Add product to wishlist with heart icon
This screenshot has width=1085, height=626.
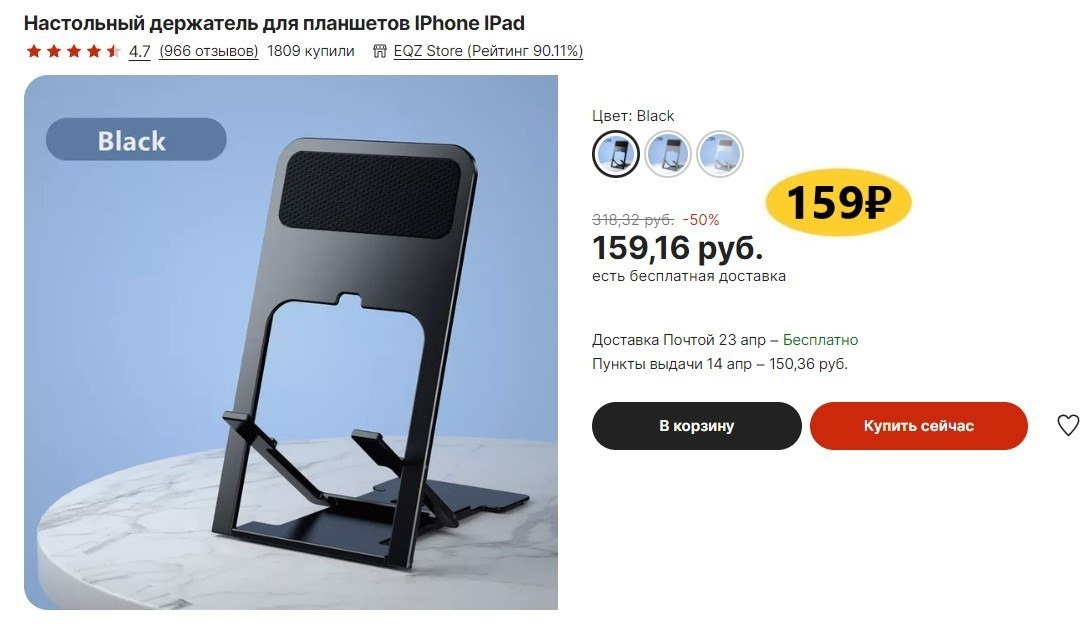(x=1068, y=425)
